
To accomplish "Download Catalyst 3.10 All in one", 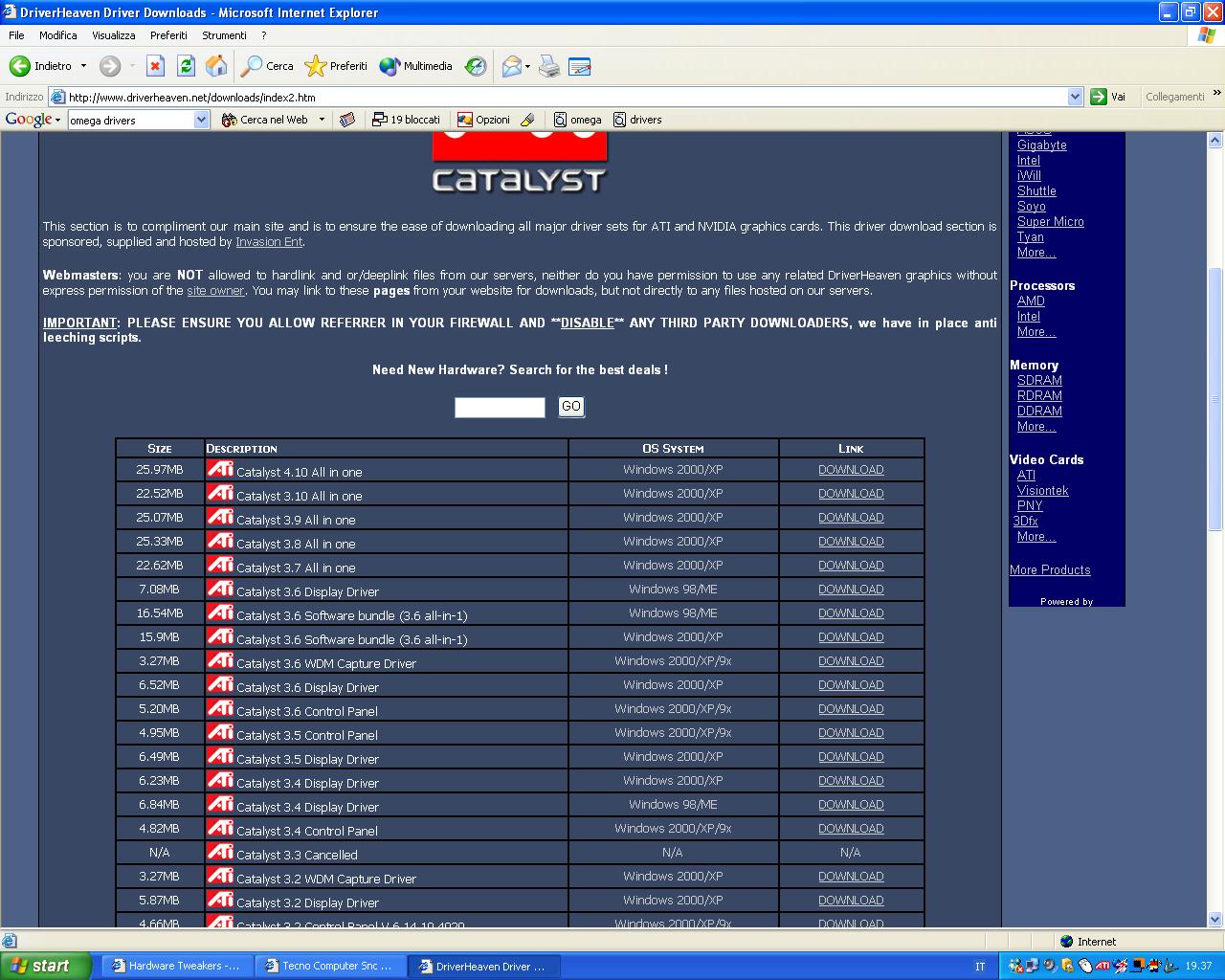I will coord(851,494).
